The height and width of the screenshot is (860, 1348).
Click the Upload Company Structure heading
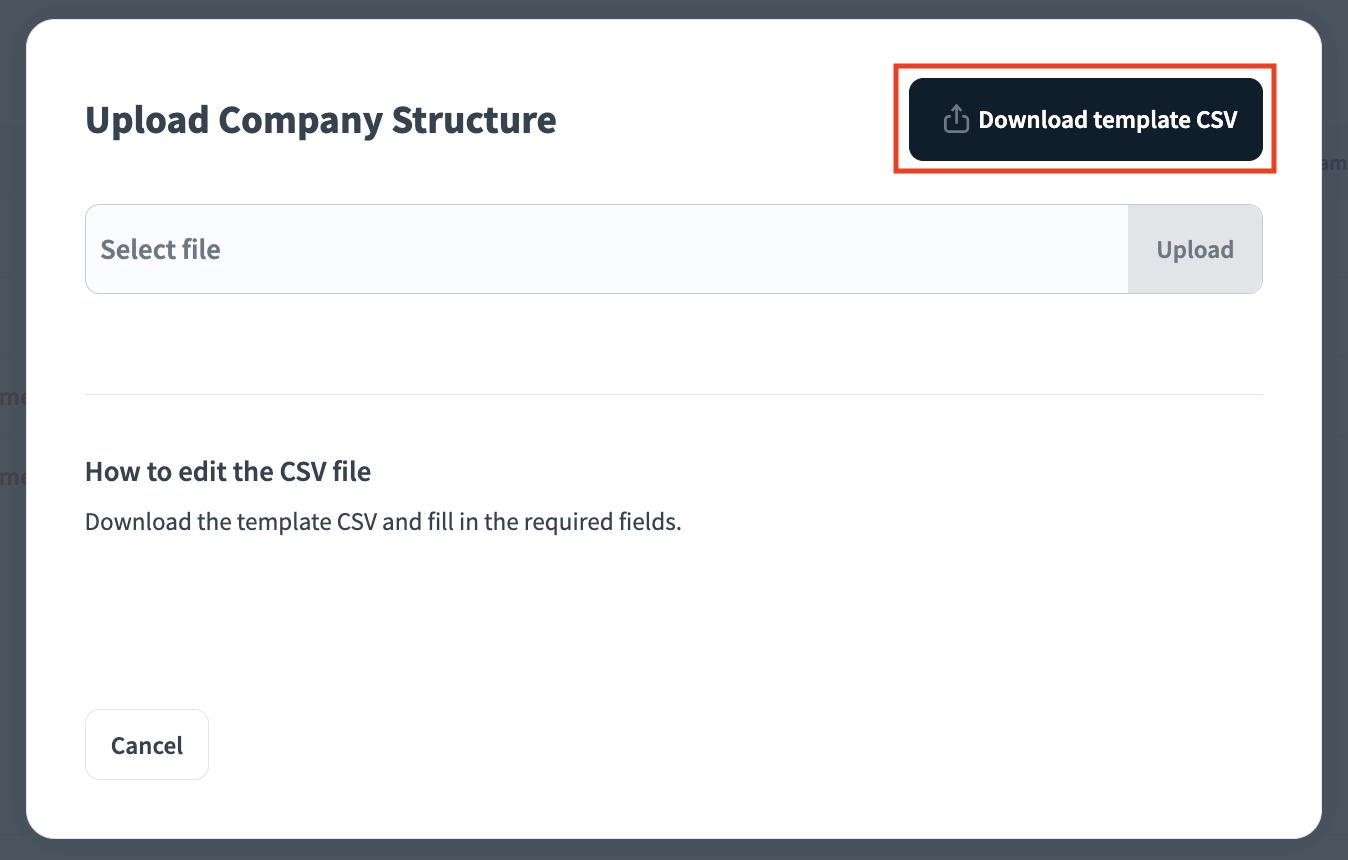(x=320, y=120)
